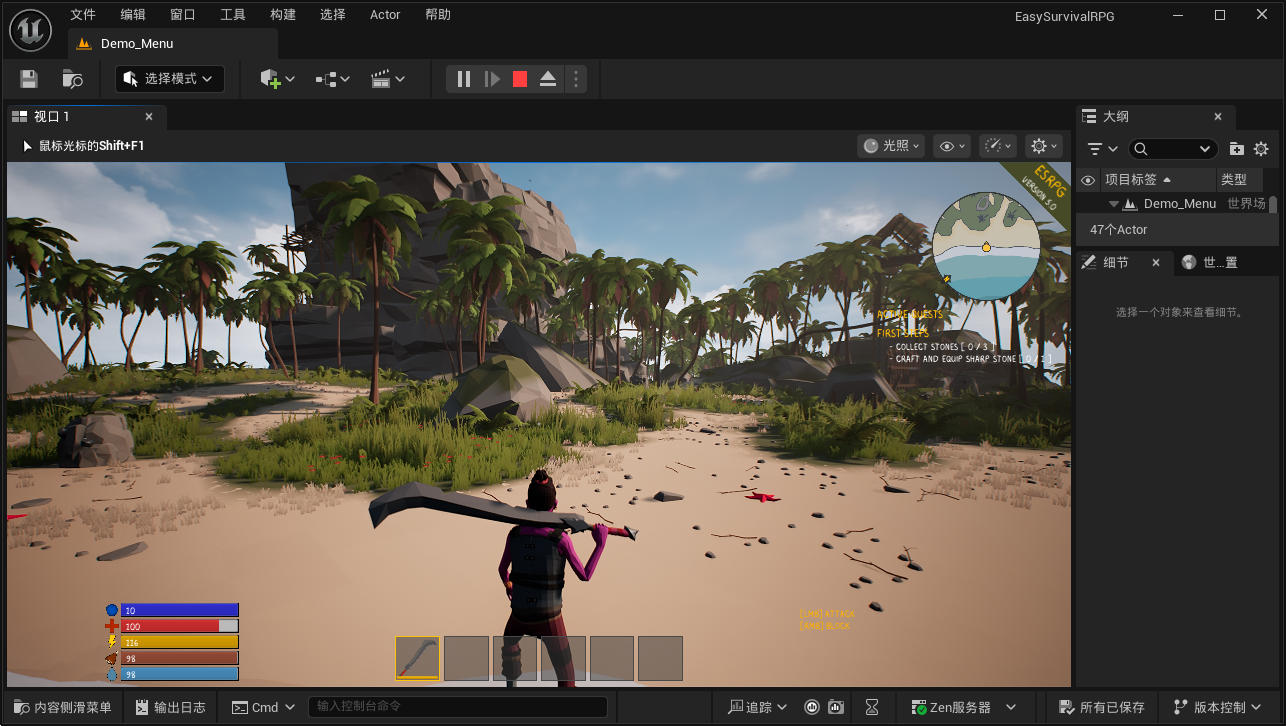This screenshot has height=726, width=1286.
Task: Pause the running simulation
Action: tap(463, 79)
